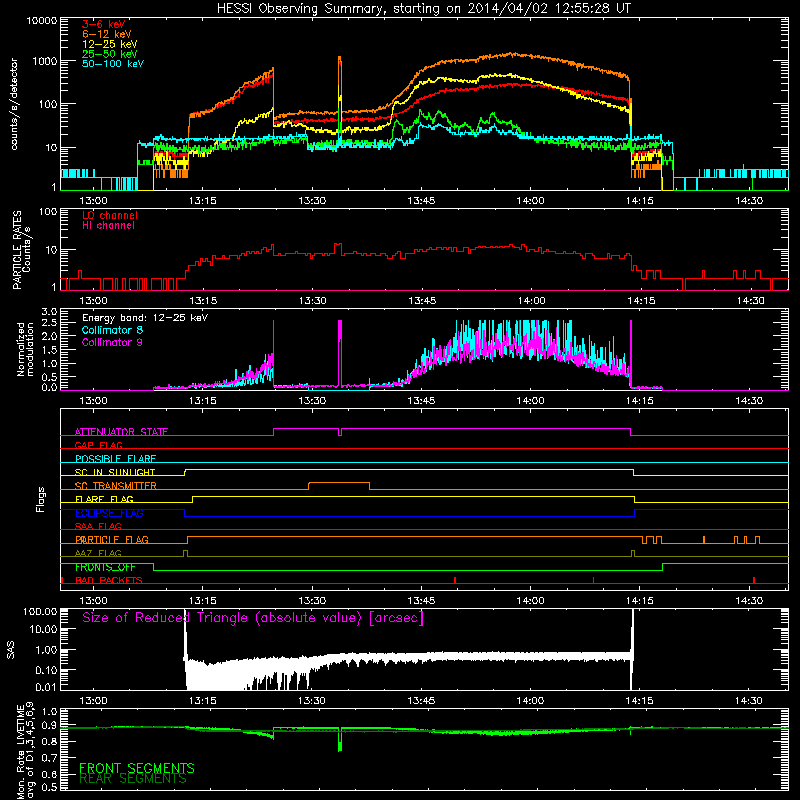
Task: Click the 'LO channel' legend label
Action: pos(110,215)
